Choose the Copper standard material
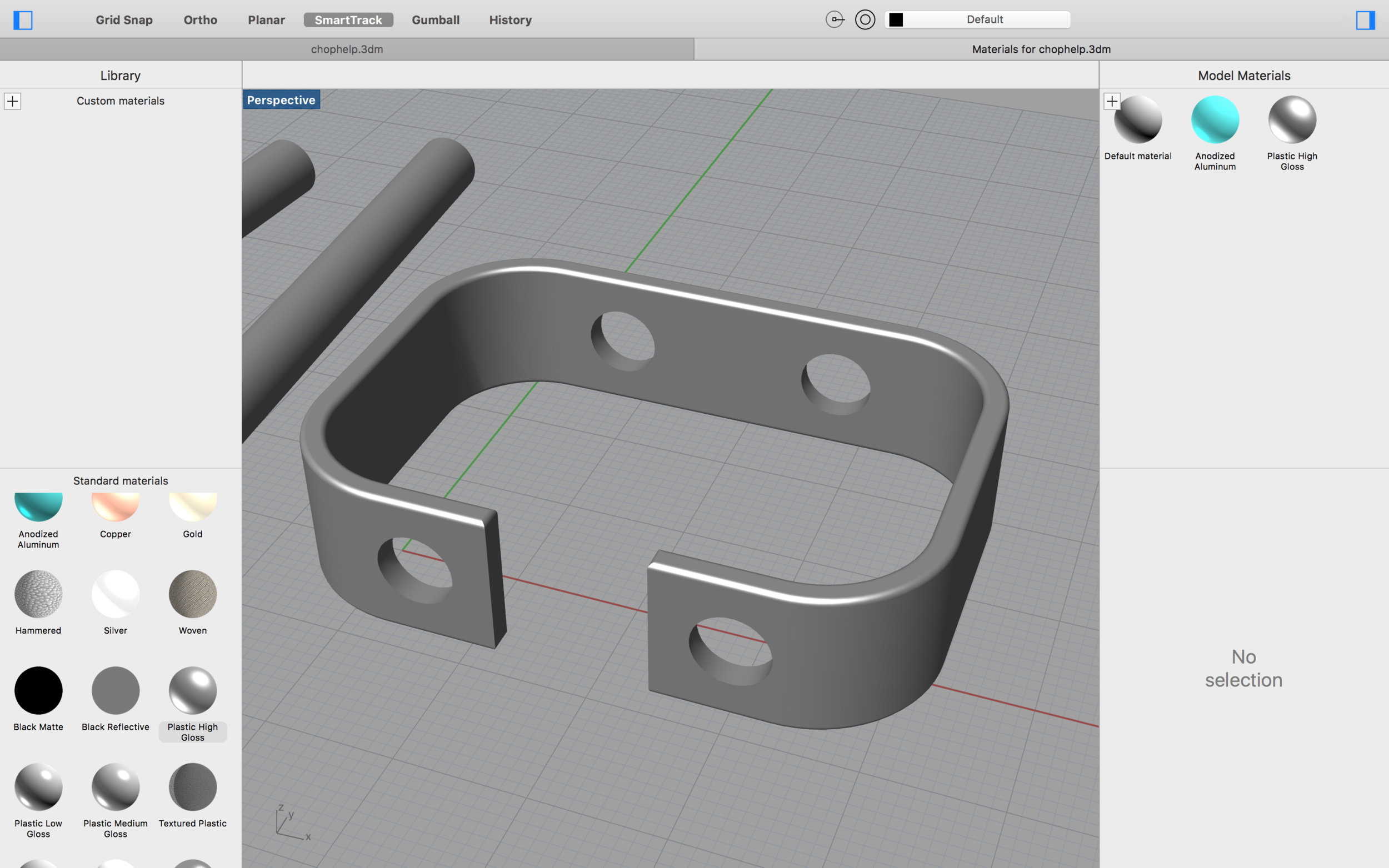The width and height of the screenshot is (1389, 868). [116, 506]
